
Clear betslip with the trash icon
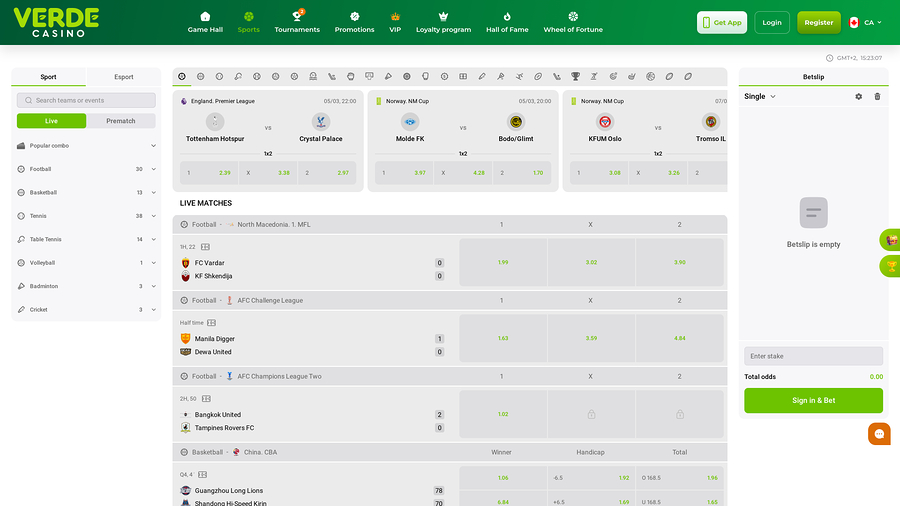pyautogui.click(x=877, y=96)
